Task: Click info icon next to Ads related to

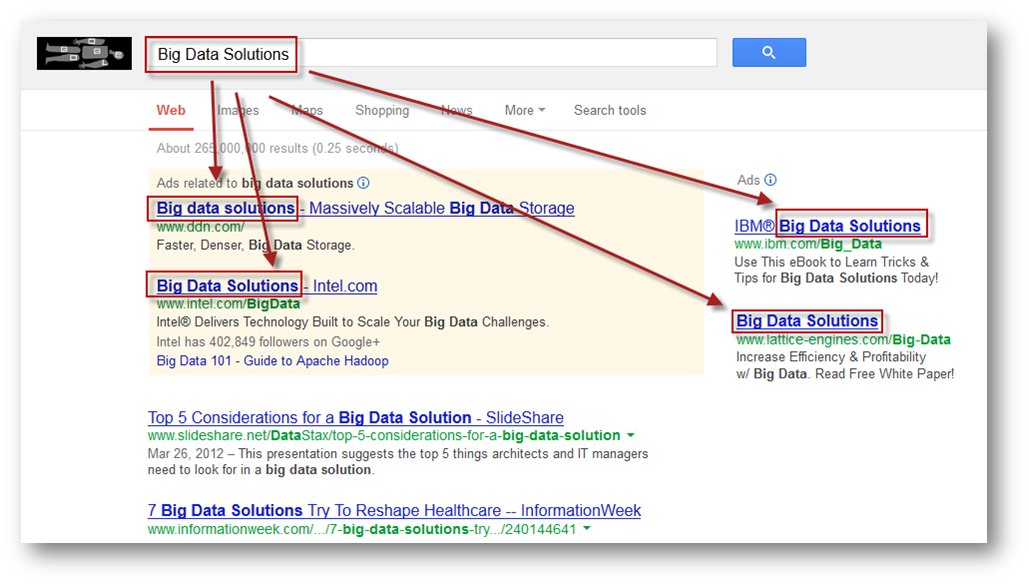Action: pyautogui.click(x=364, y=183)
